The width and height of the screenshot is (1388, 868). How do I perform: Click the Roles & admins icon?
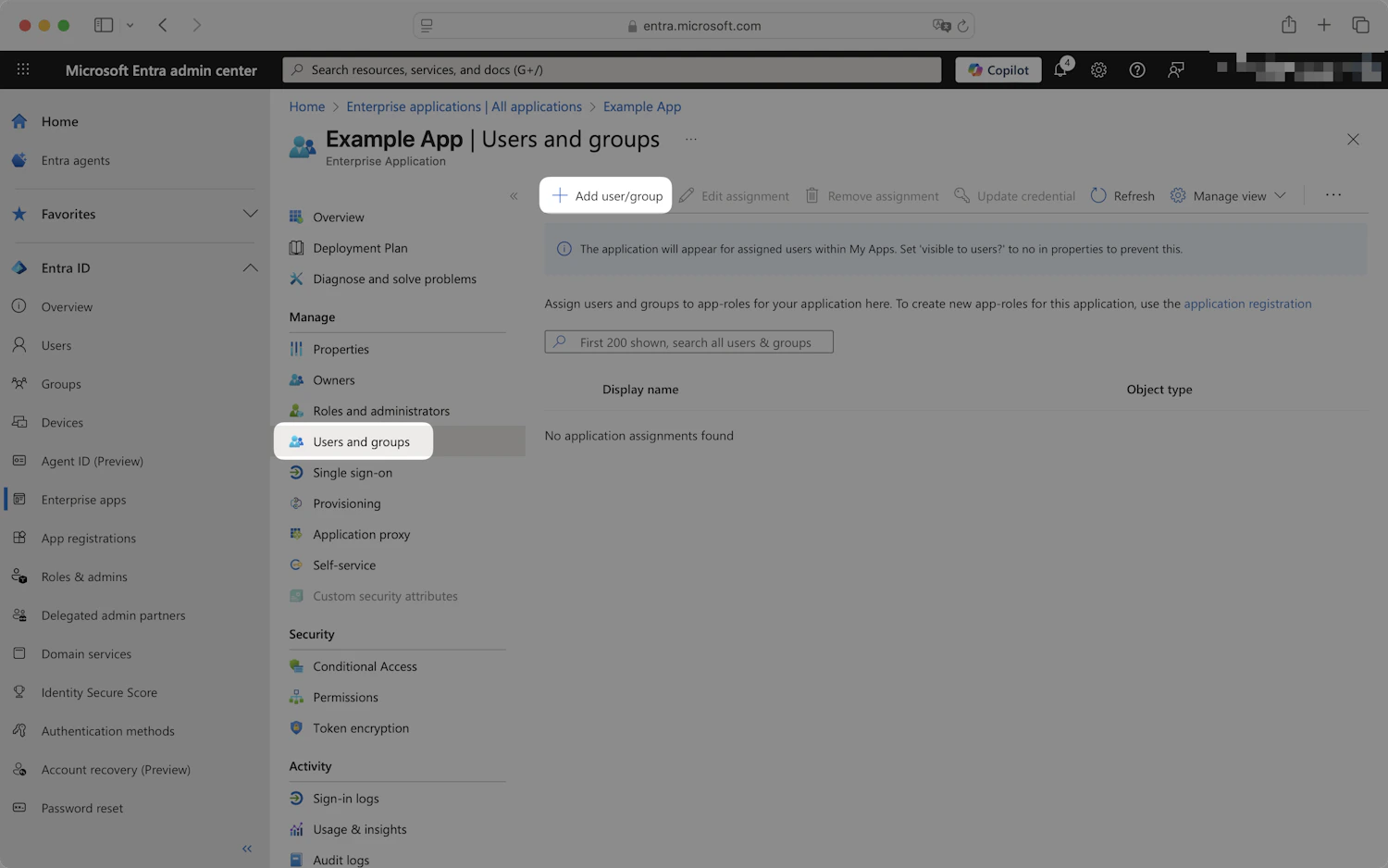click(19, 577)
